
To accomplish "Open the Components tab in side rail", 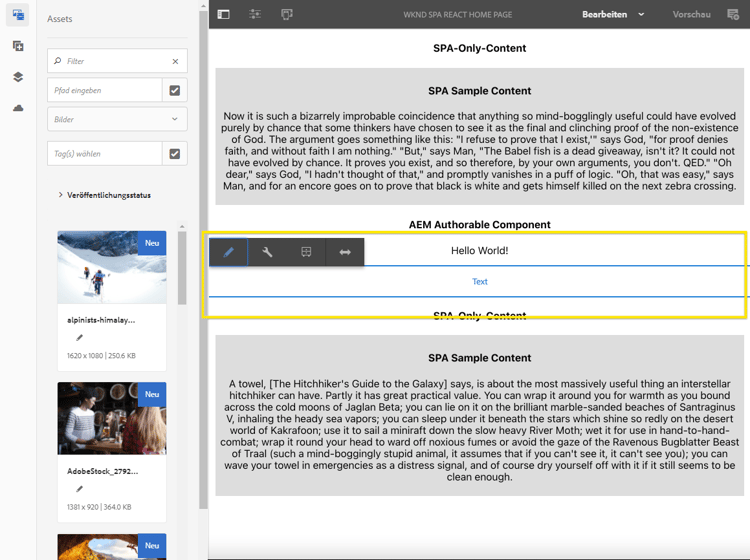I will pyautogui.click(x=18, y=46).
